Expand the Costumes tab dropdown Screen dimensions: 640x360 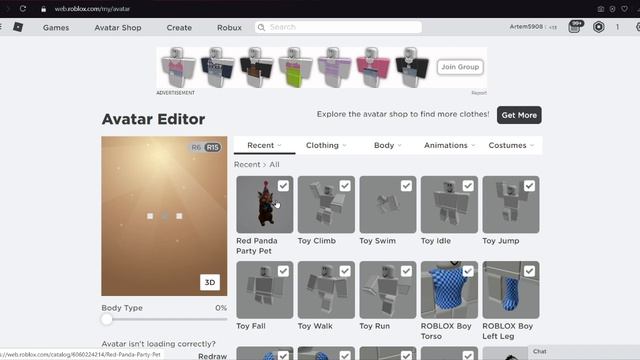[x=511, y=145]
